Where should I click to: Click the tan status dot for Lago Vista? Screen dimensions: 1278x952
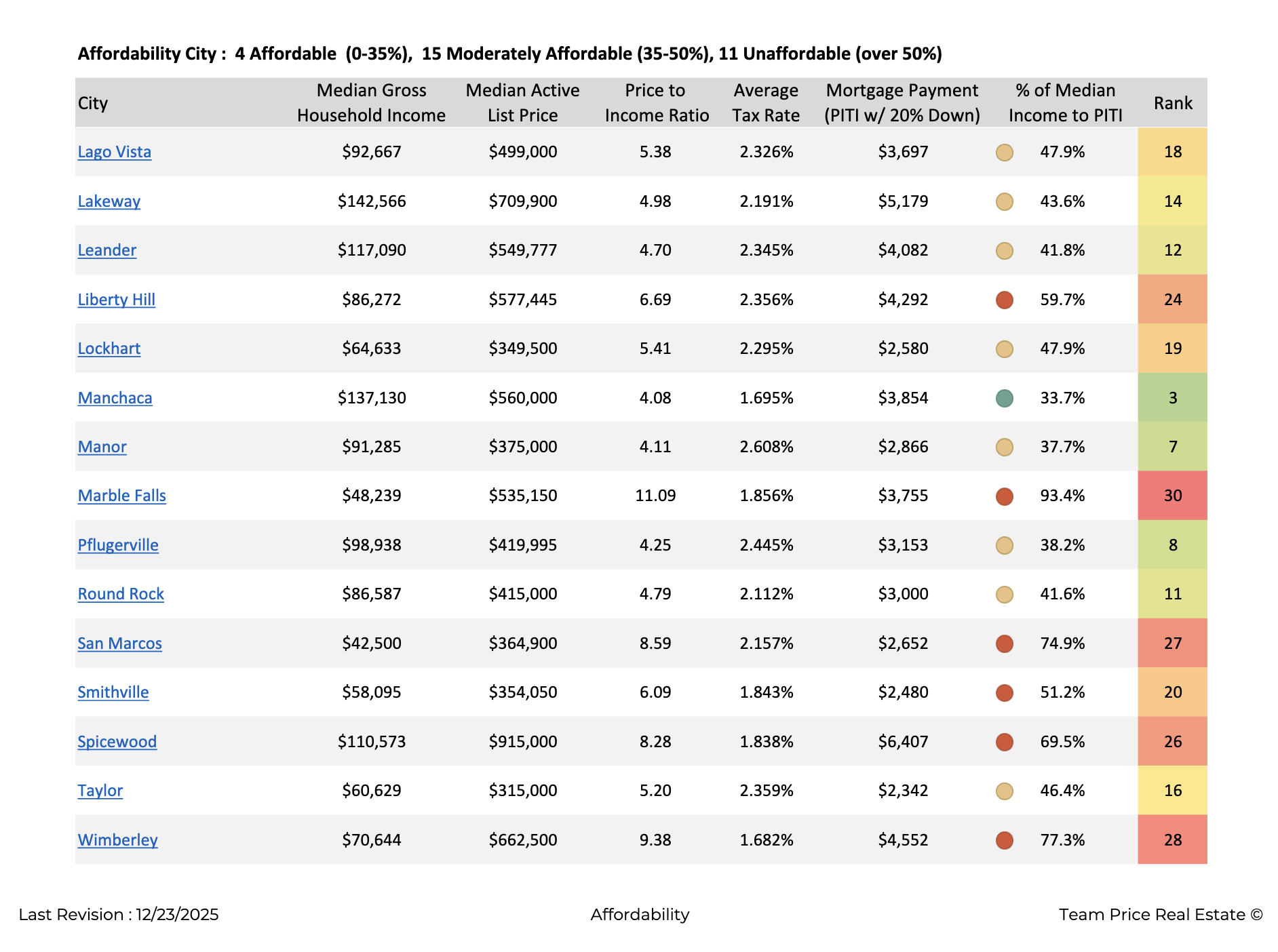coord(1004,153)
